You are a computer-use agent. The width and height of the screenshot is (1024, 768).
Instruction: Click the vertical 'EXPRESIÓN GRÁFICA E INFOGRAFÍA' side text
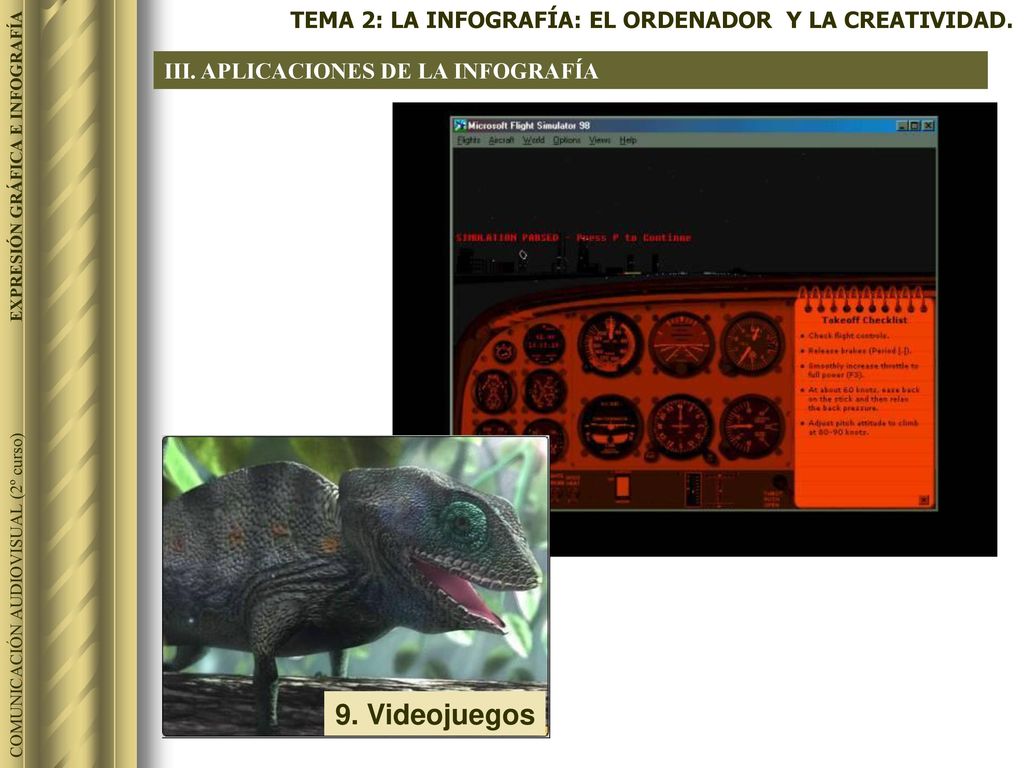pos(16,167)
